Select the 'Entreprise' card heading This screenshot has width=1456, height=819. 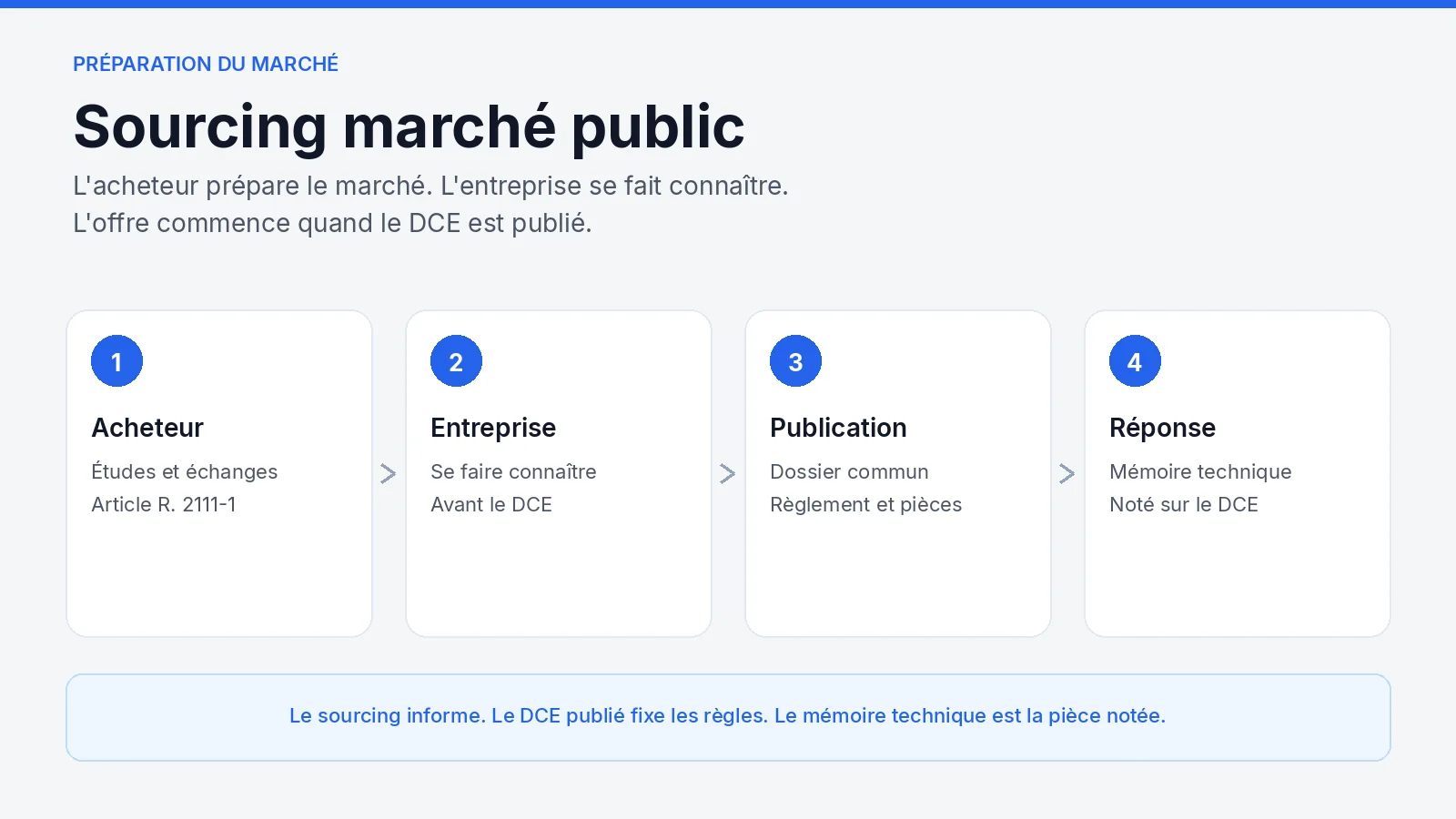click(x=493, y=428)
